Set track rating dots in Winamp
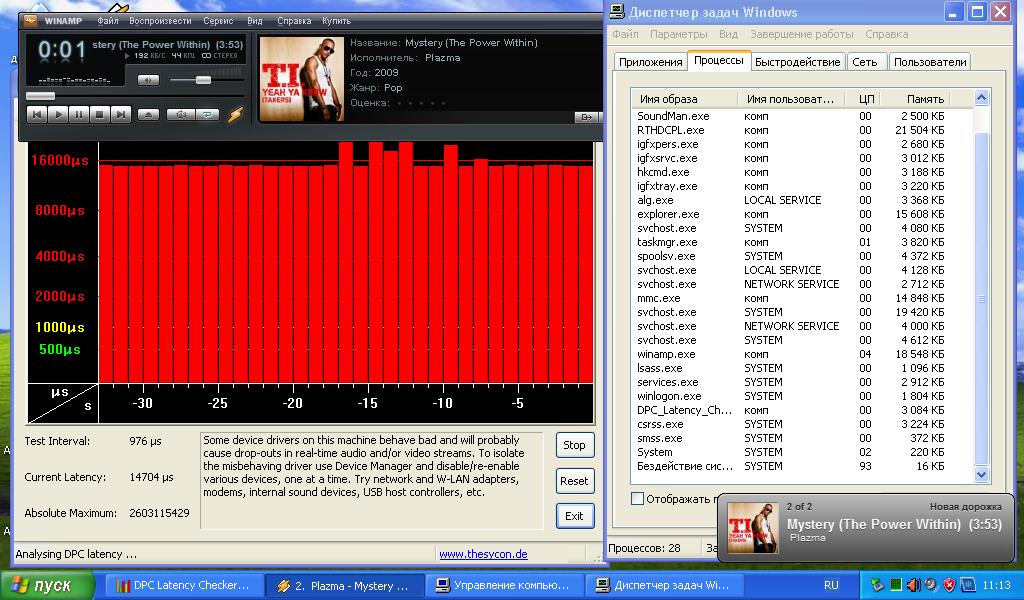The image size is (1024, 600). point(421,103)
